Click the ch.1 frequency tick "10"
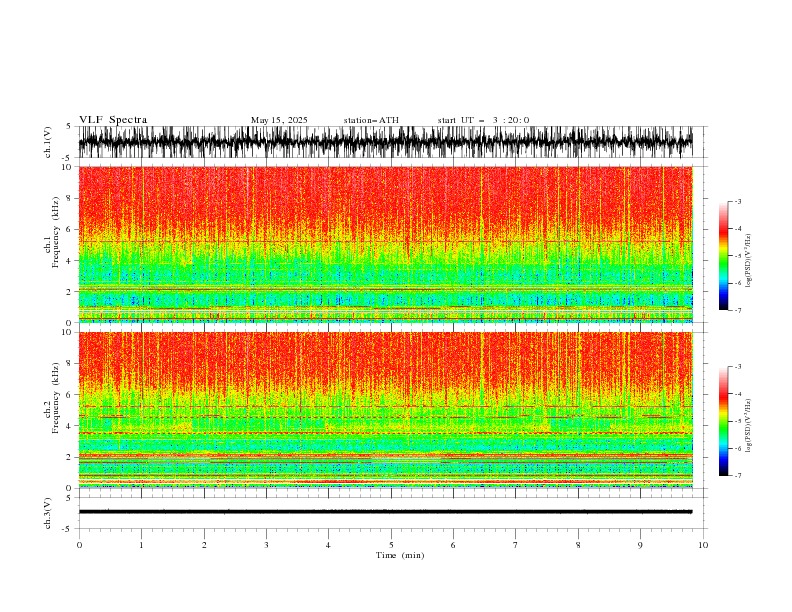This screenshot has height=612, width=792. pyautogui.click(x=67, y=167)
